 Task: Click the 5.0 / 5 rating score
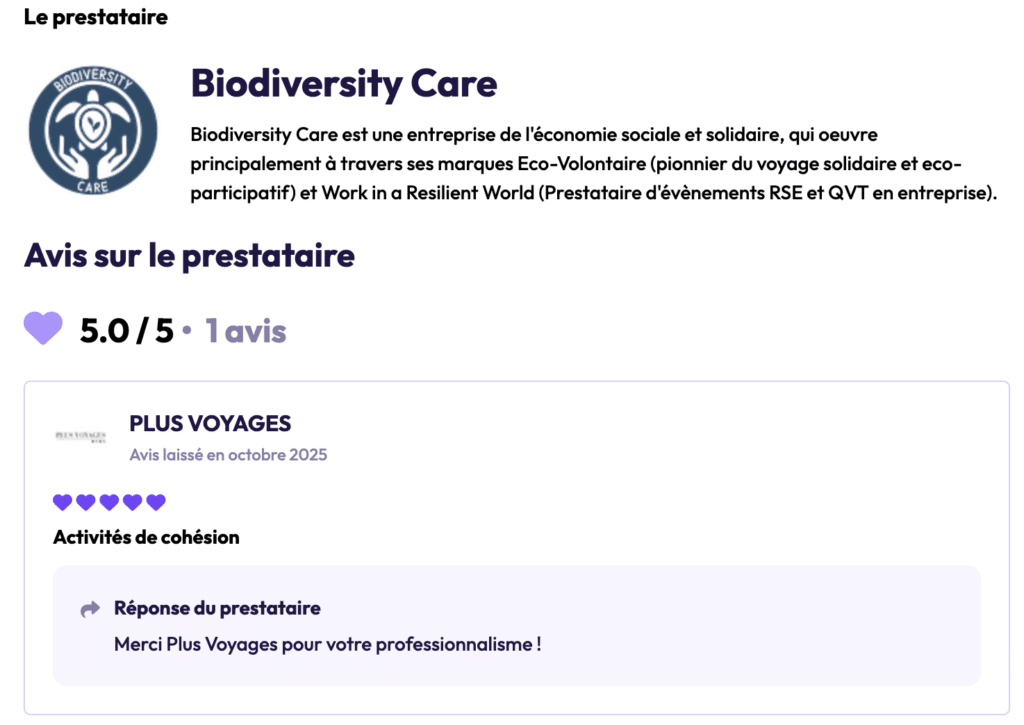point(126,330)
